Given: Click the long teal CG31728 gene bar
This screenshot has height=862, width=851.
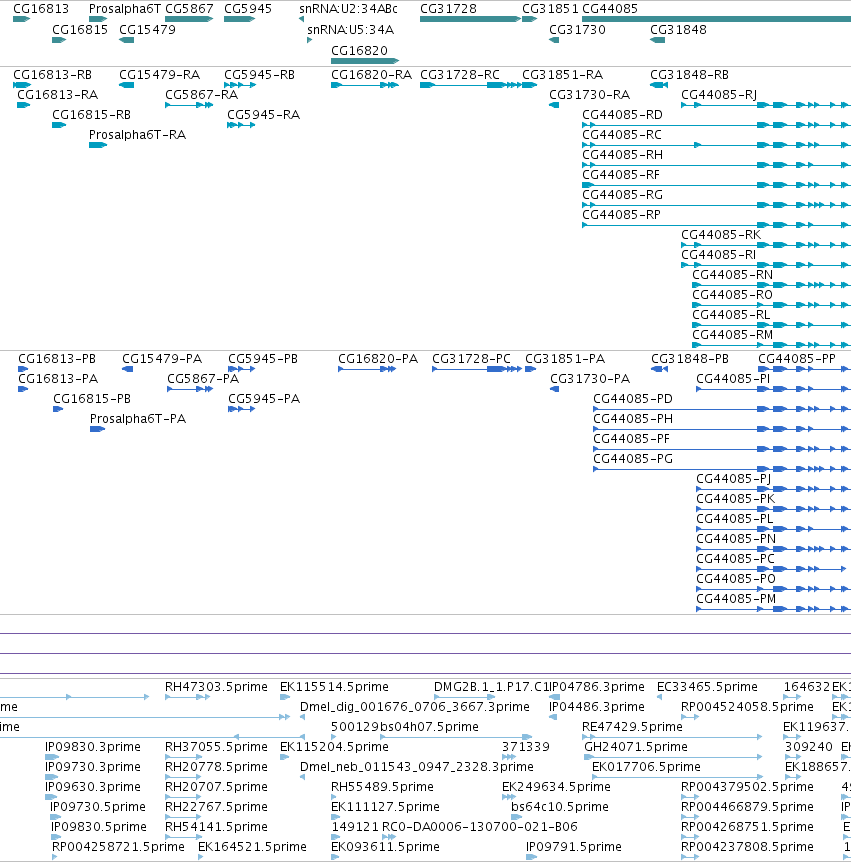Looking at the screenshot, I should click(470, 19).
